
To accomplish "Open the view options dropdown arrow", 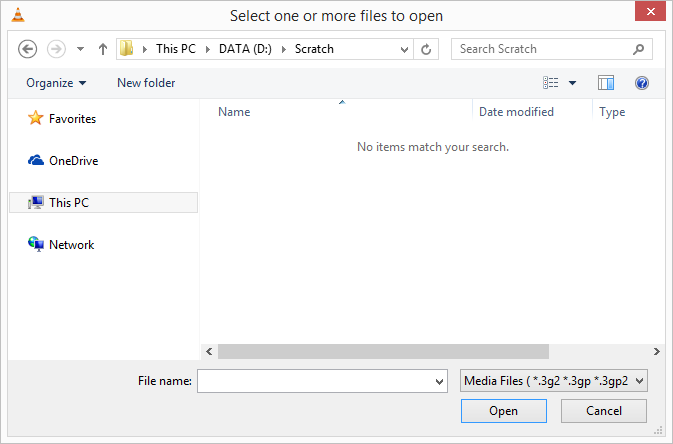I will coord(572,83).
